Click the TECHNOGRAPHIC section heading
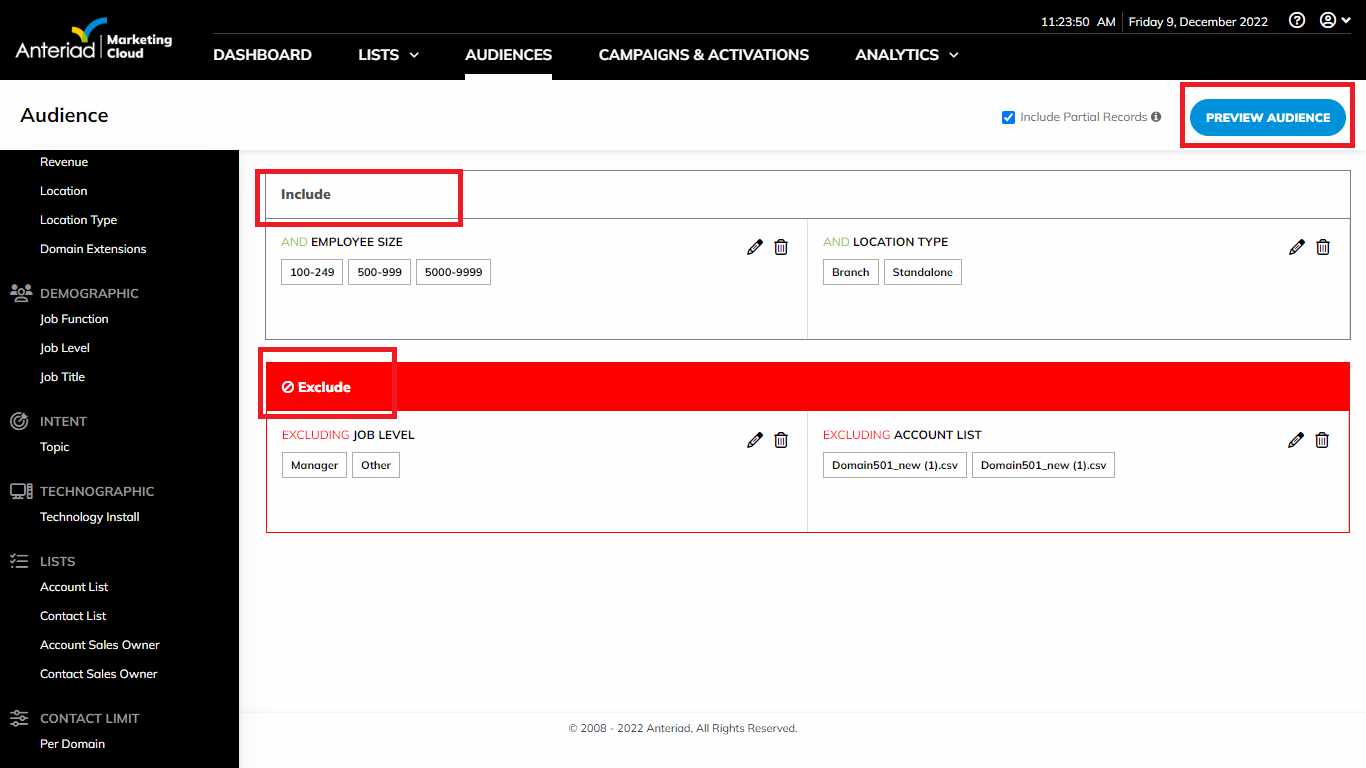The image size is (1366, 768). (x=97, y=491)
